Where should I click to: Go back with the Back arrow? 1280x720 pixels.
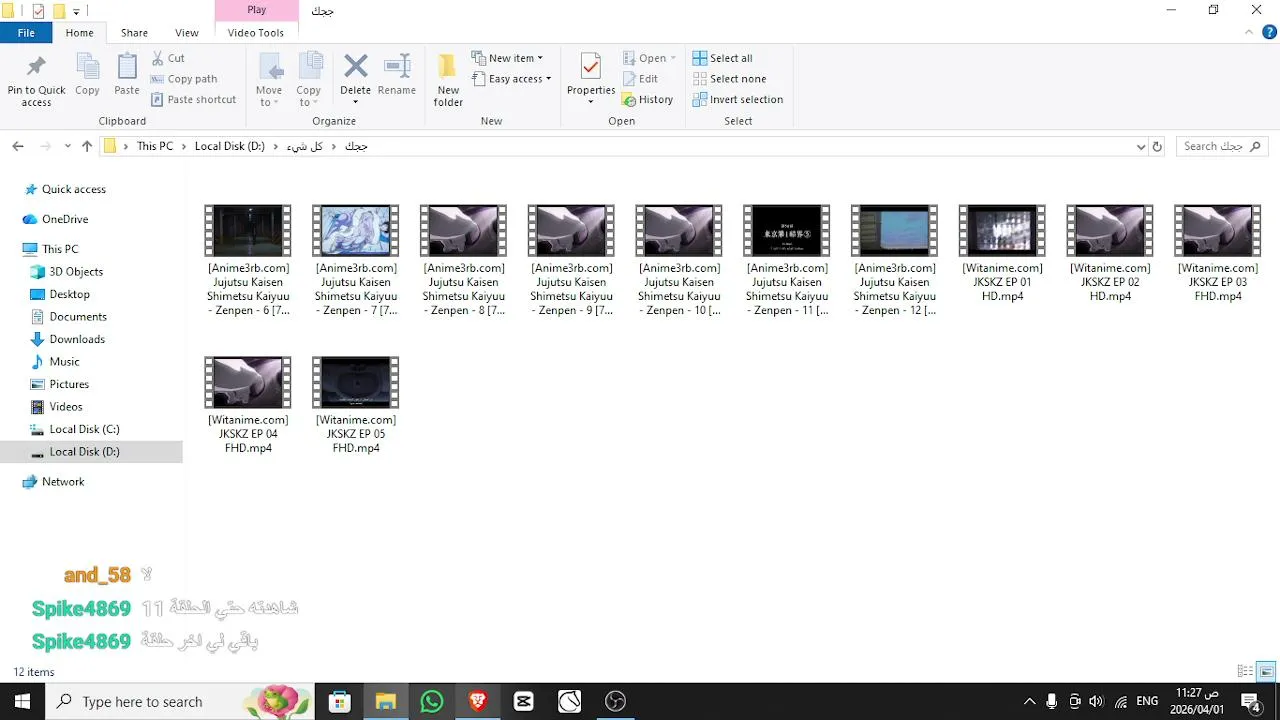tap(18, 146)
